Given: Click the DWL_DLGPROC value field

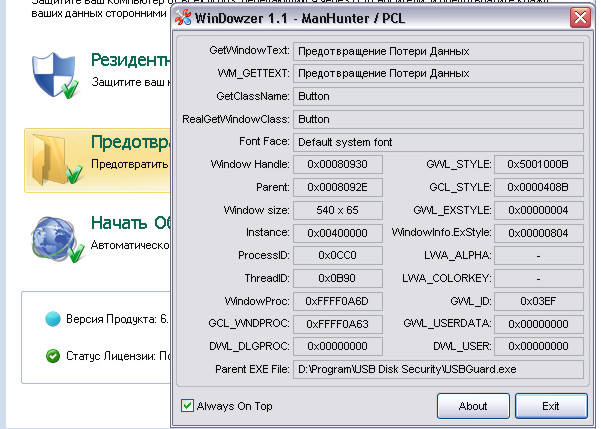Looking at the screenshot, I should pyautogui.click(x=338, y=346).
